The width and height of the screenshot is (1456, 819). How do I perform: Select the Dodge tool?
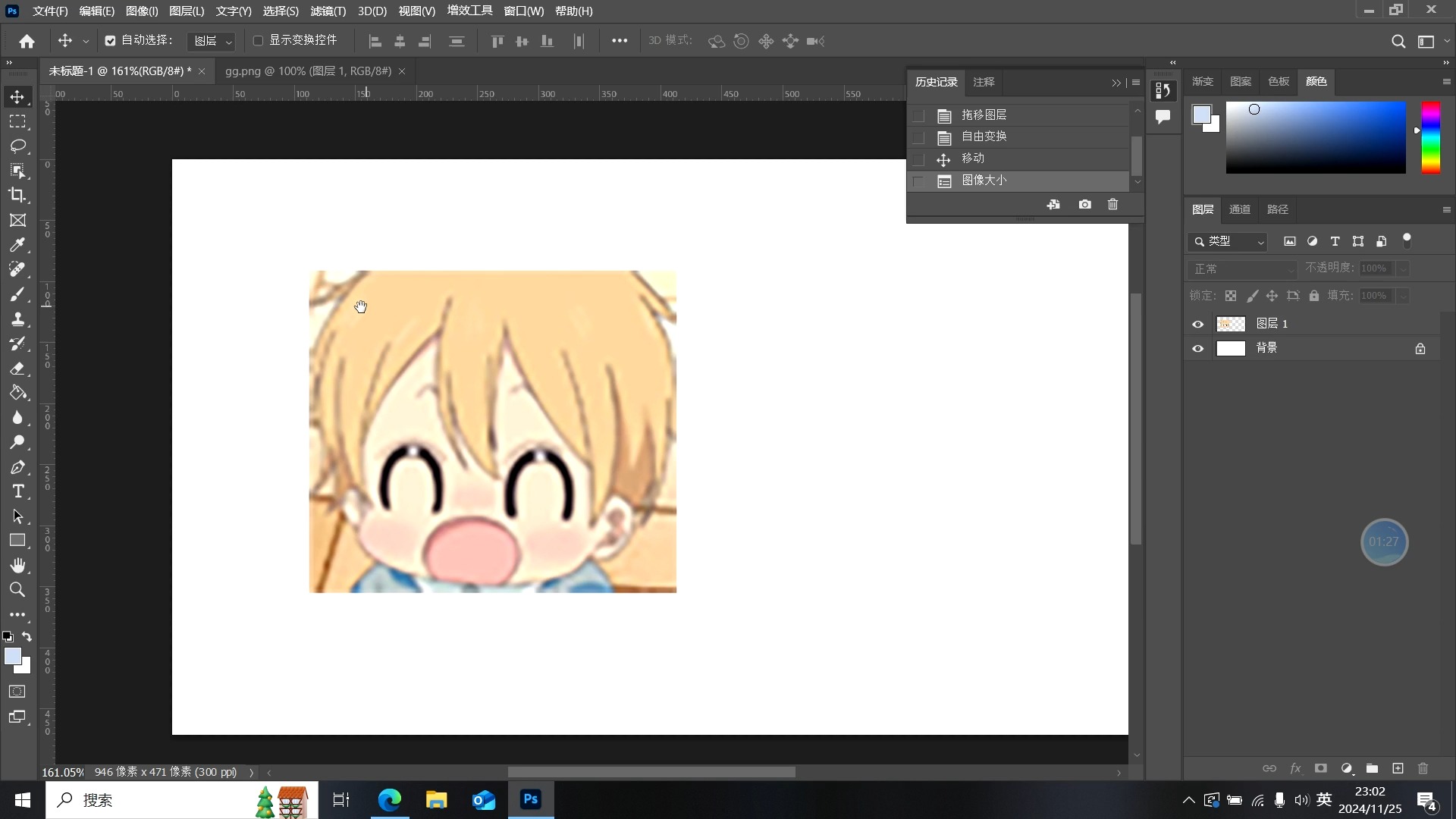point(17,442)
